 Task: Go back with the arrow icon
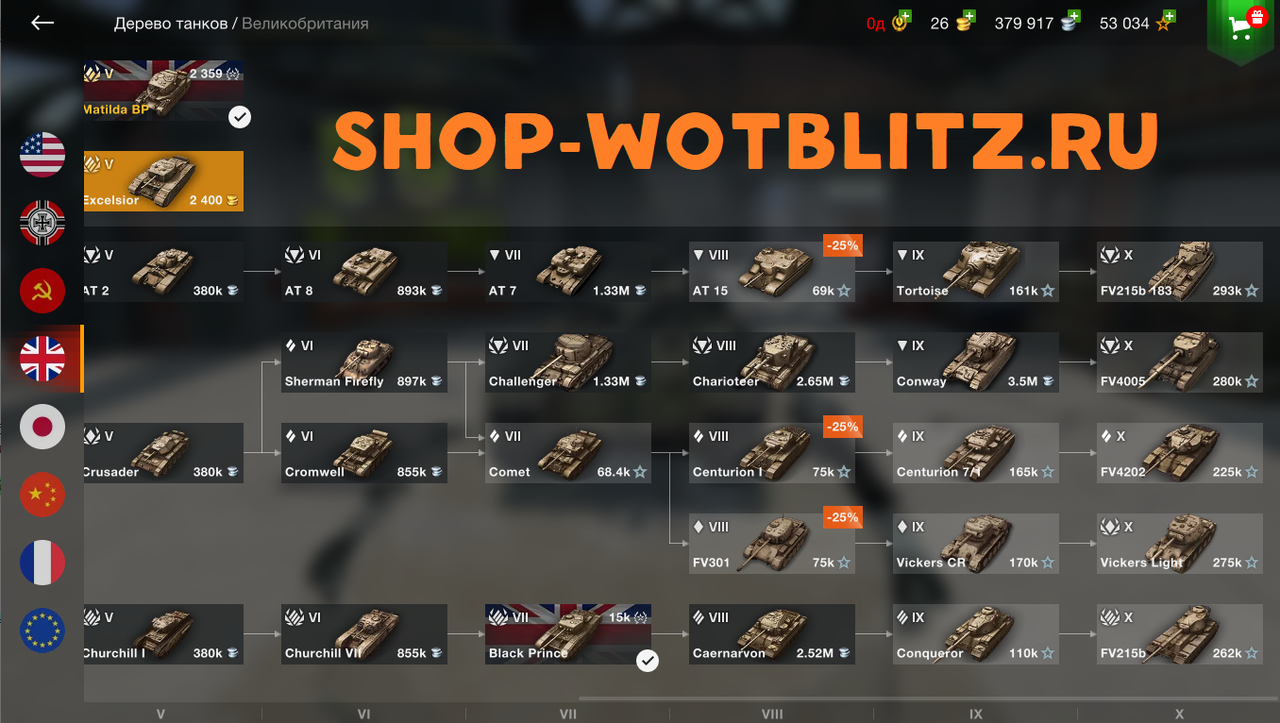(42, 23)
